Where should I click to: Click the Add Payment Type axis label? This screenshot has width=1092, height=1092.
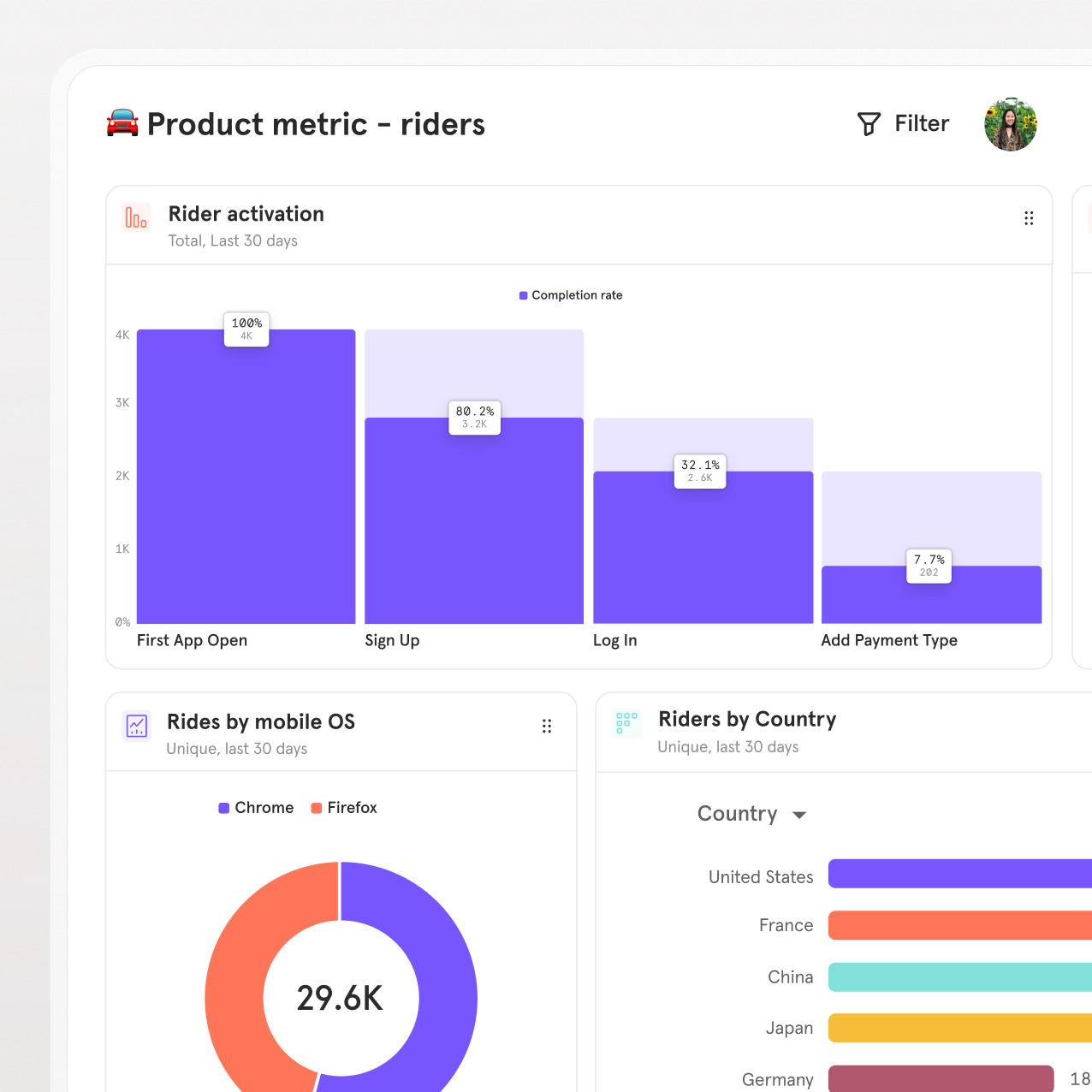[889, 640]
